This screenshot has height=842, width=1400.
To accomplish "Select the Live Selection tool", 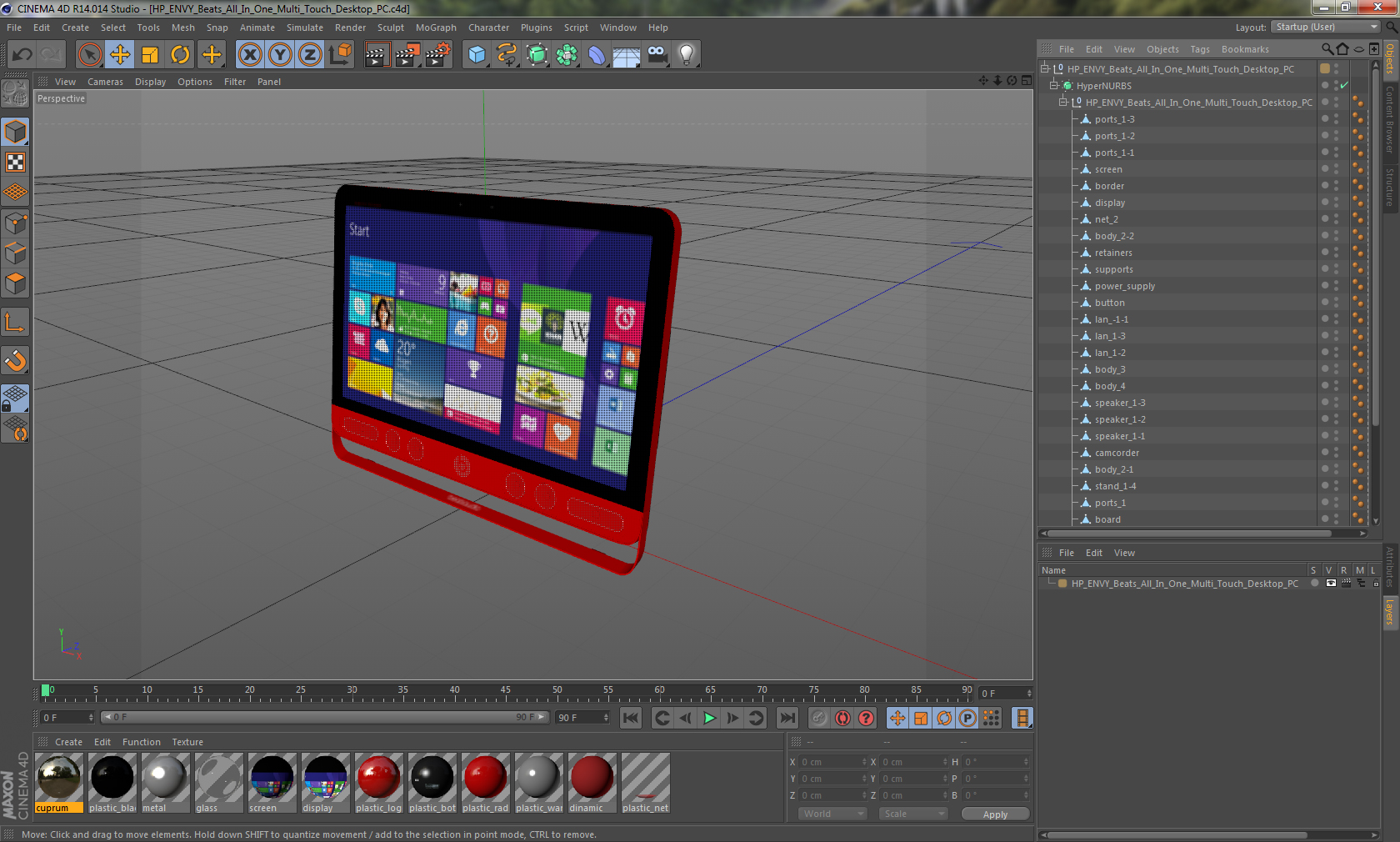I will click(x=90, y=55).
